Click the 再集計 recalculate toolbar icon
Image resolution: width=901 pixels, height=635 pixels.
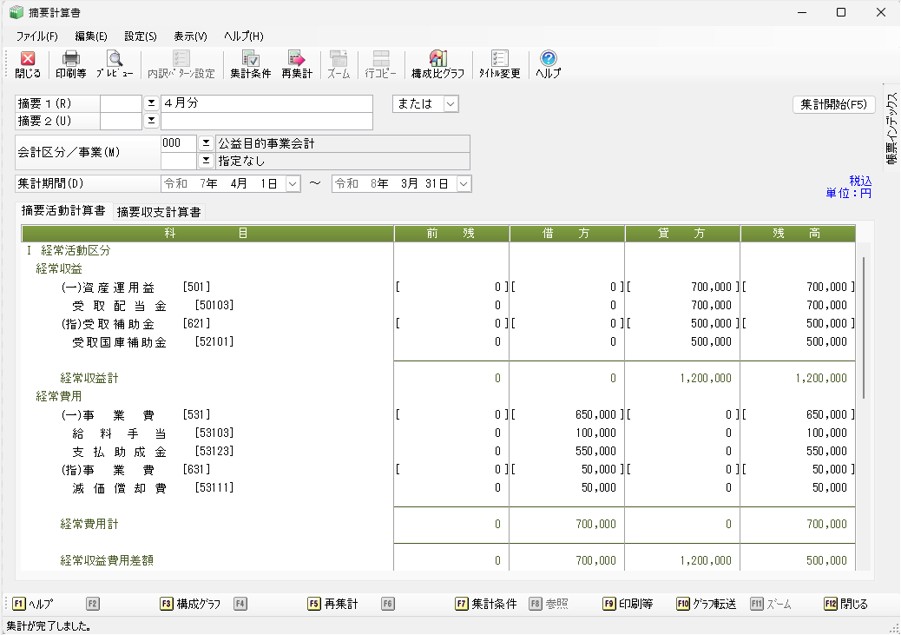297,64
